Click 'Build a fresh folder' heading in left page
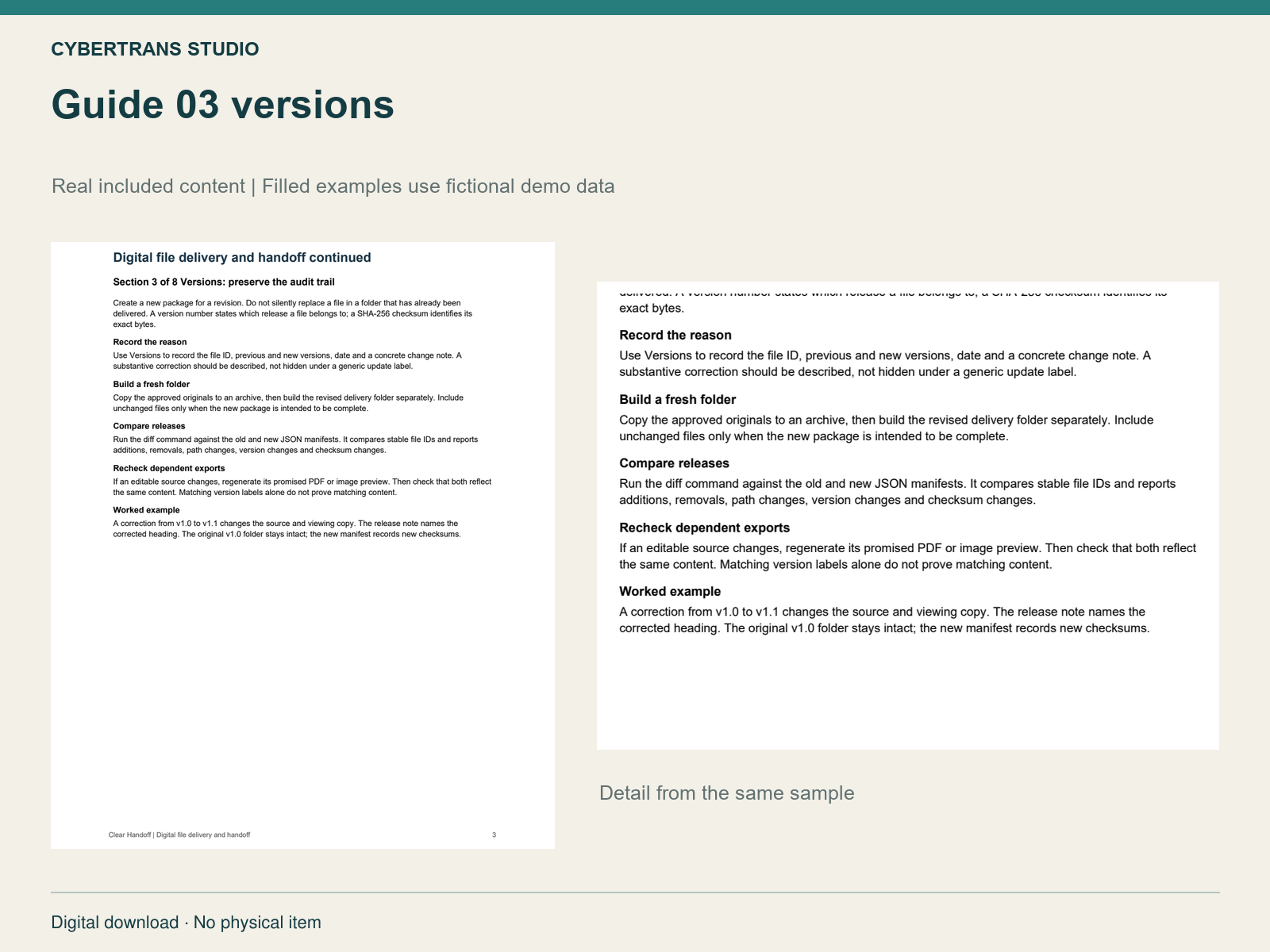Viewport: 1270px width, 952px height. (152, 384)
